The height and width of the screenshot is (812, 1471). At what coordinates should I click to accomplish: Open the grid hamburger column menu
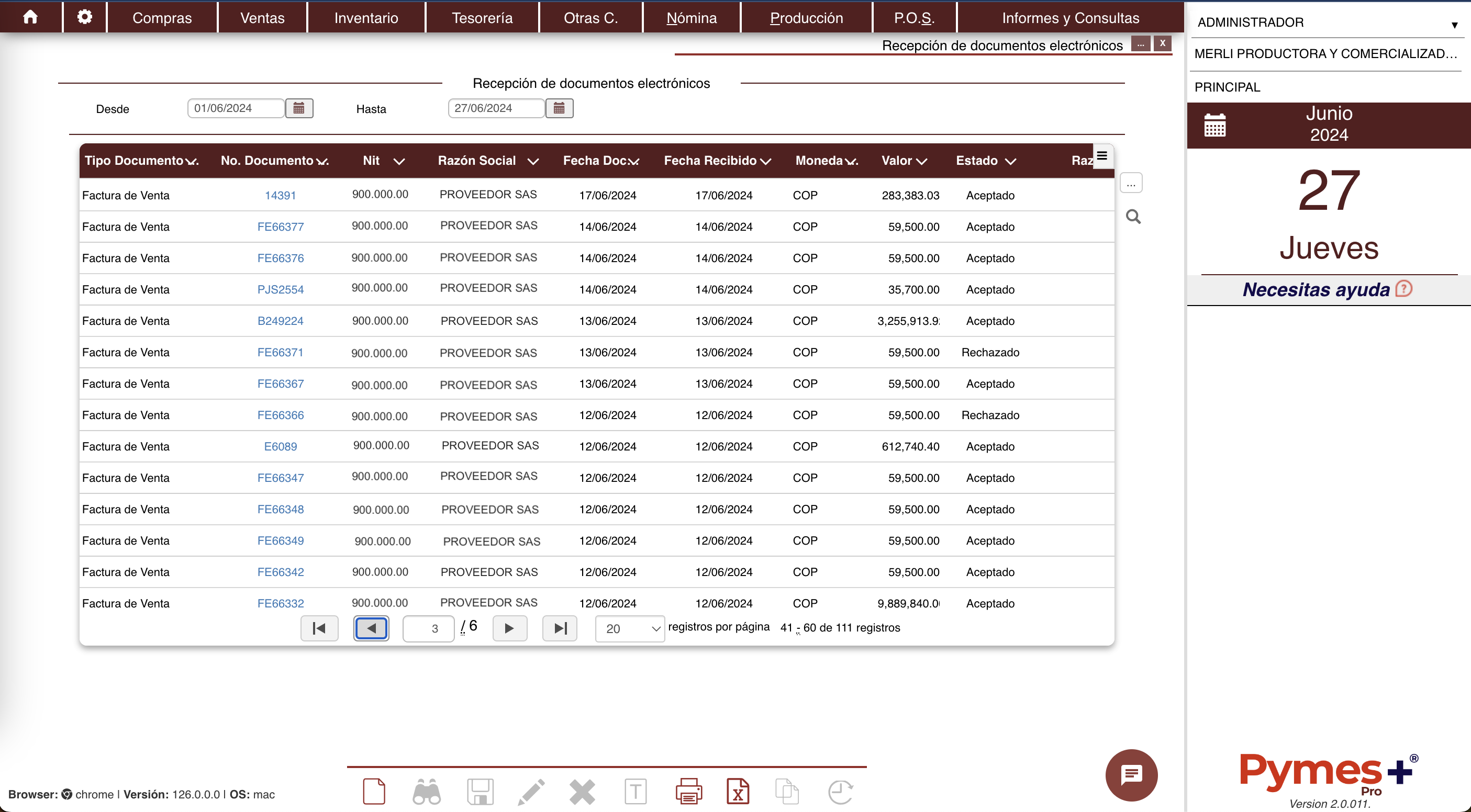(1102, 155)
